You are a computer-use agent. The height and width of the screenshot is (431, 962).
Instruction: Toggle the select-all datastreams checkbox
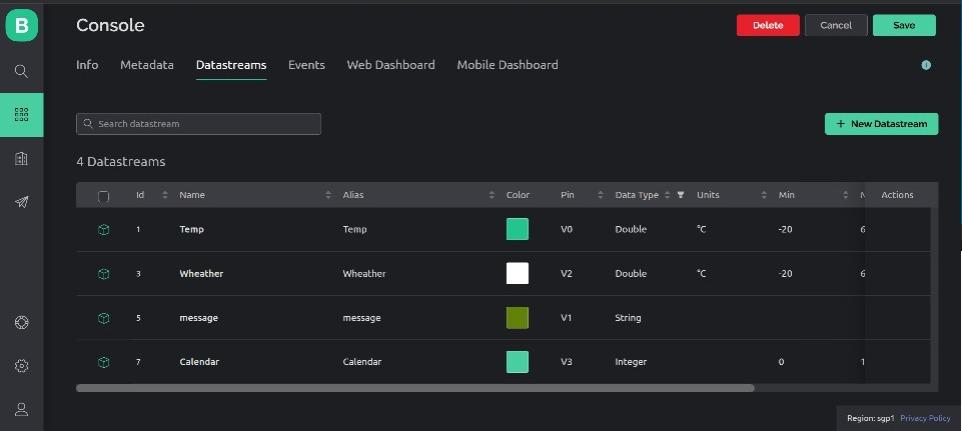(103, 196)
